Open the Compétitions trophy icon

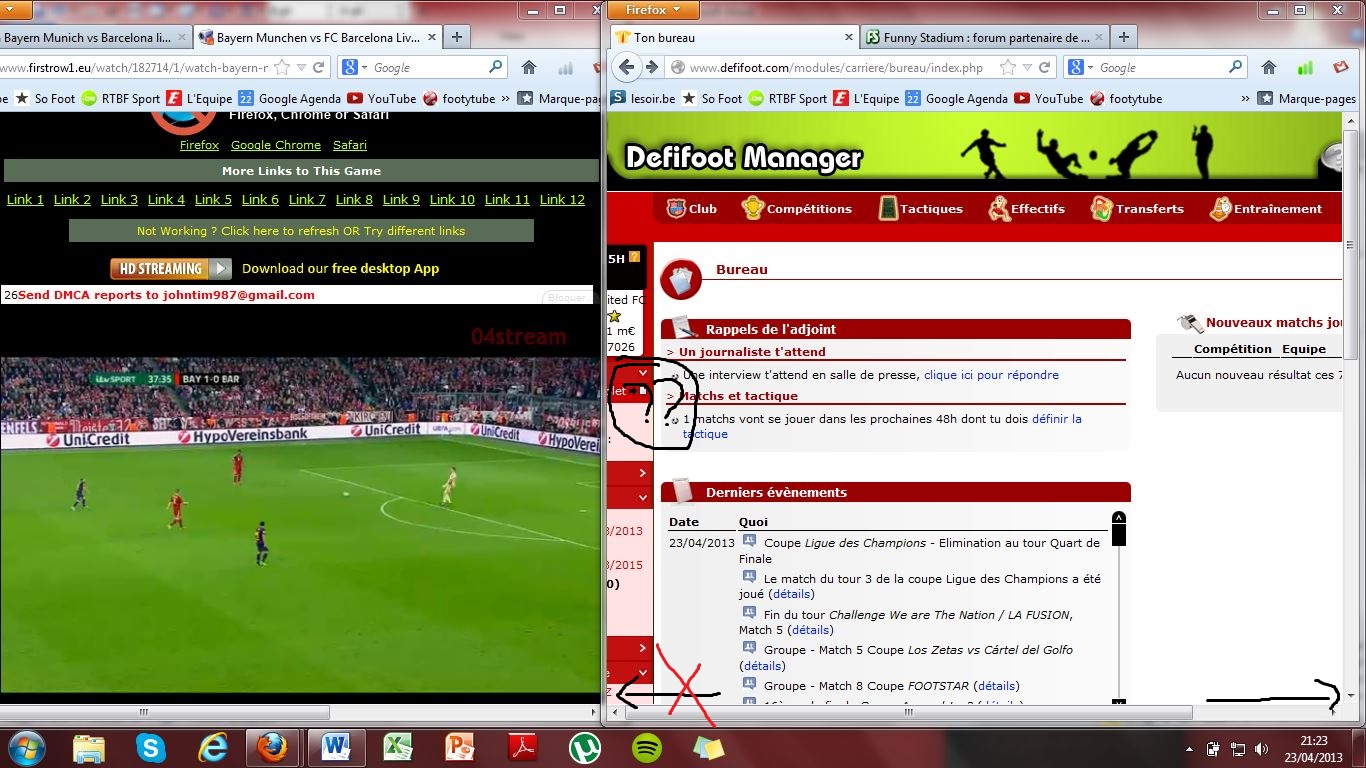pos(752,209)
